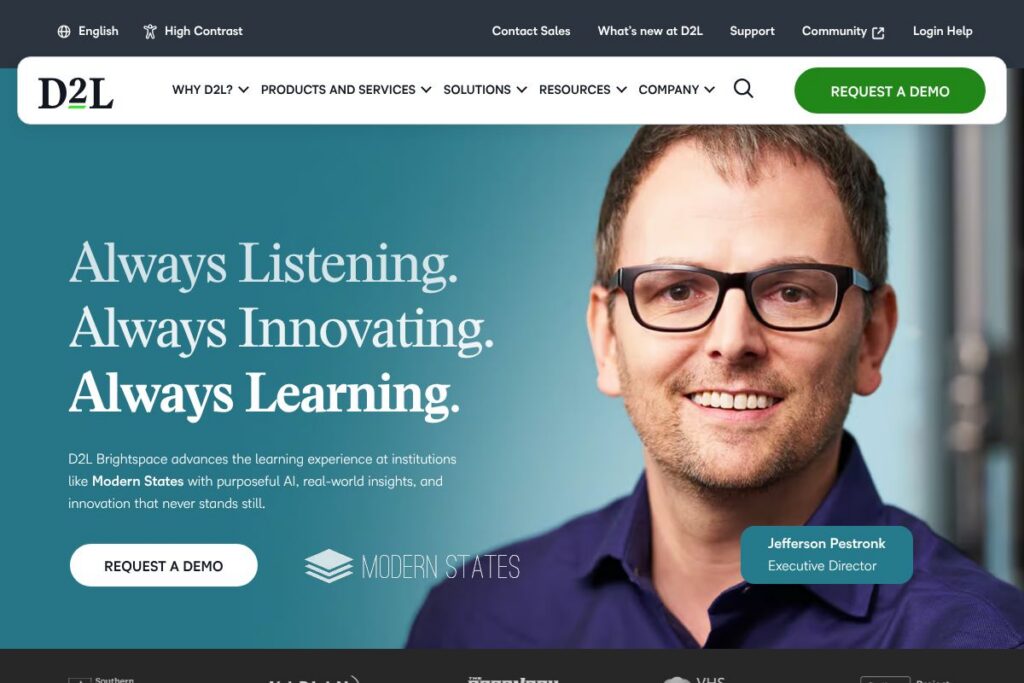Screen dimensions: 1024x683
Task: Click the accessibility figure icon
Action: coord(150,31)
